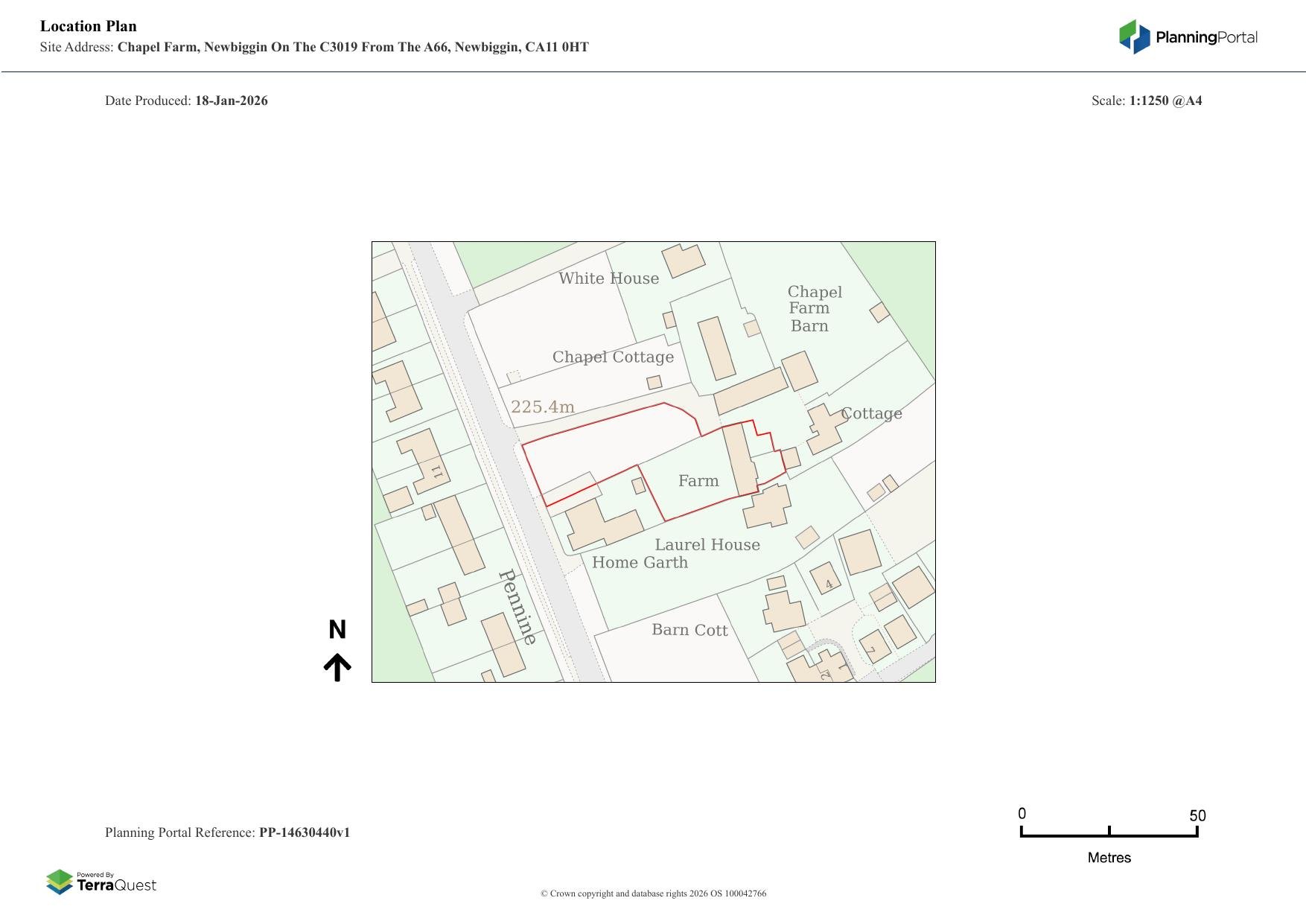Click the Planning Portal reference PP-14630440v1
This screenshot has width=1306, height=924.
[304, 832]
